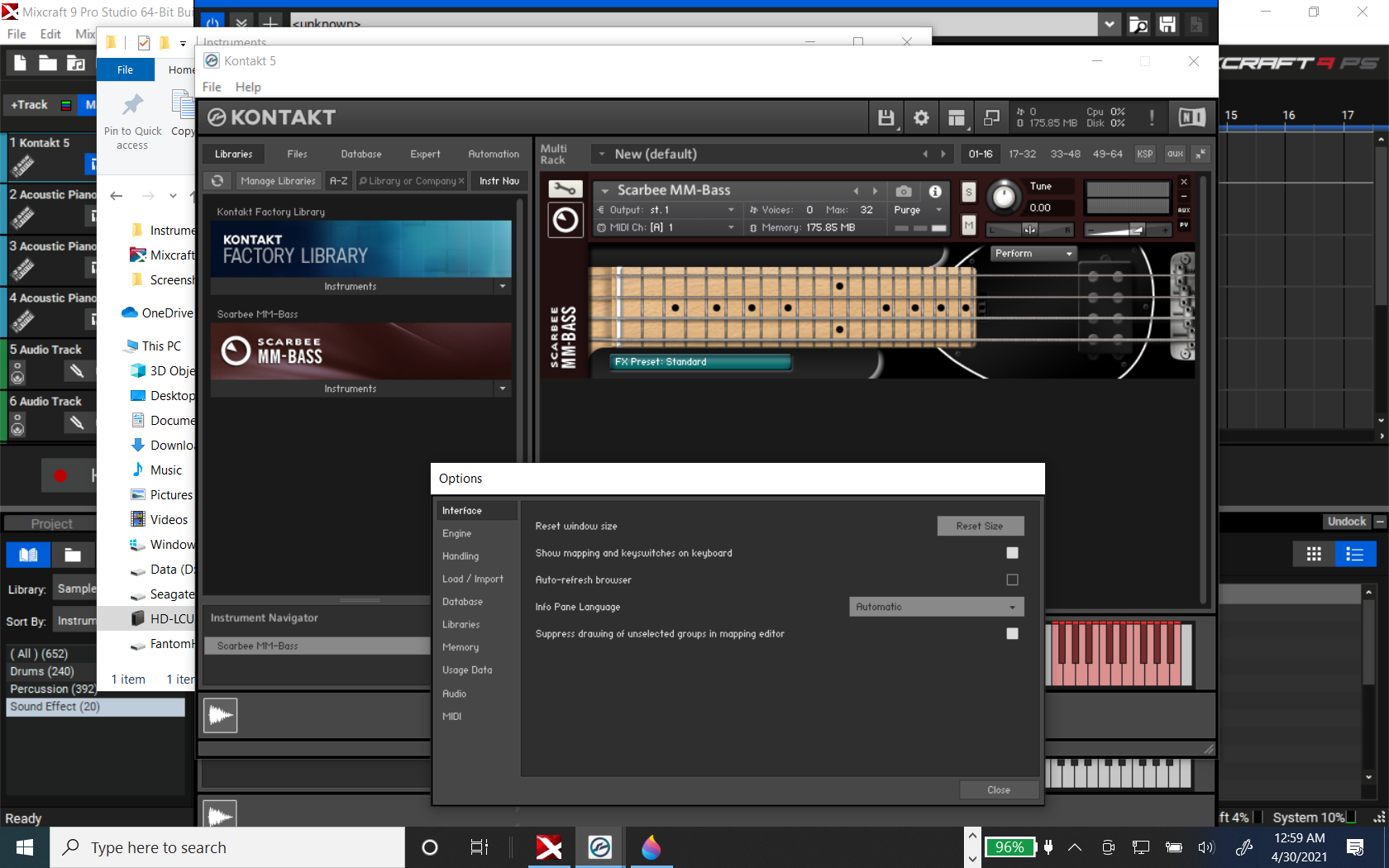This screenshot has width=1389, height=868.
Task: Select Engine in the Options sidebar
Action: coord(456,534)
